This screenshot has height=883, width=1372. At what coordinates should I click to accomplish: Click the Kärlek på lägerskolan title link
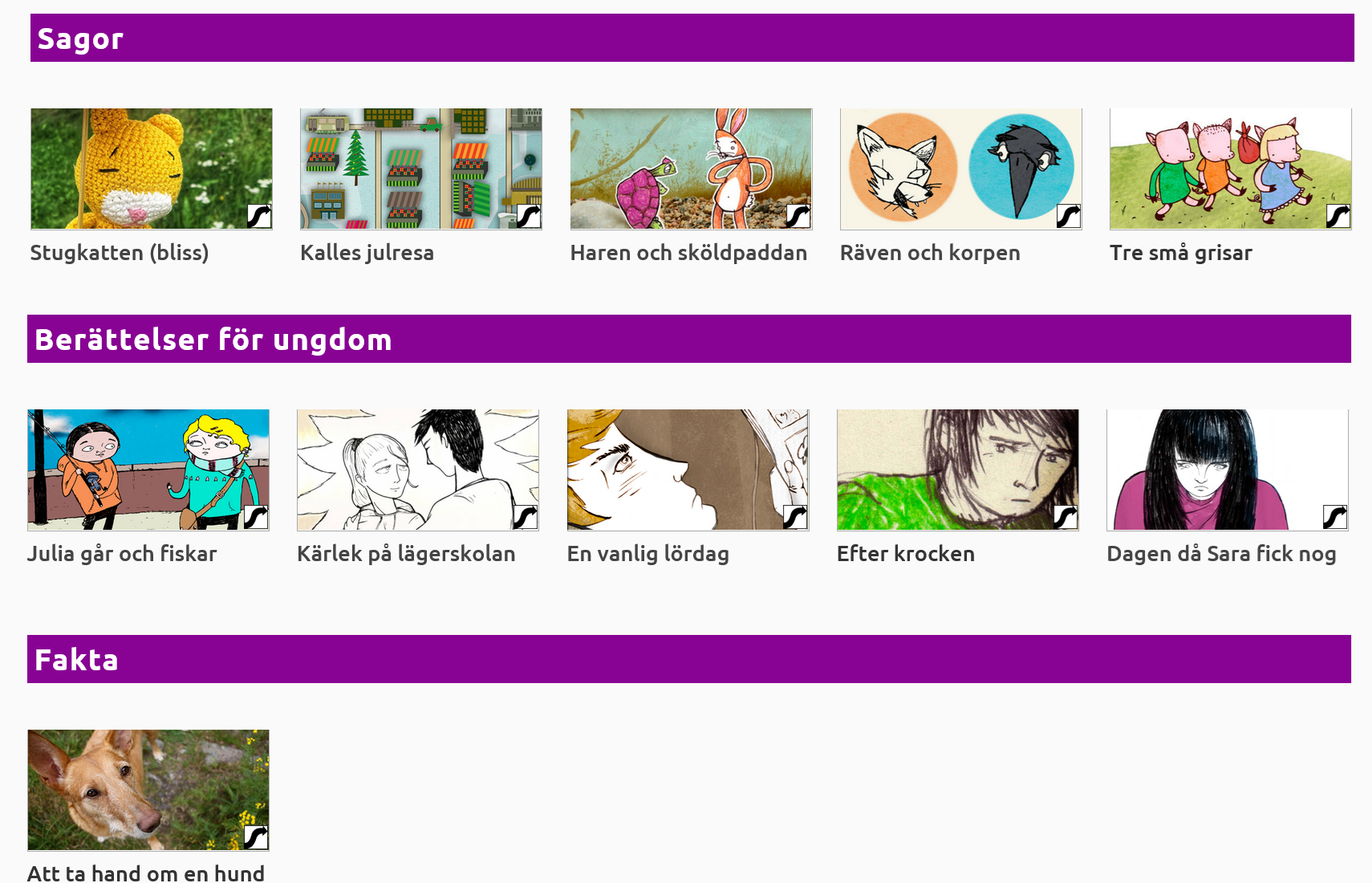[406, 554]
